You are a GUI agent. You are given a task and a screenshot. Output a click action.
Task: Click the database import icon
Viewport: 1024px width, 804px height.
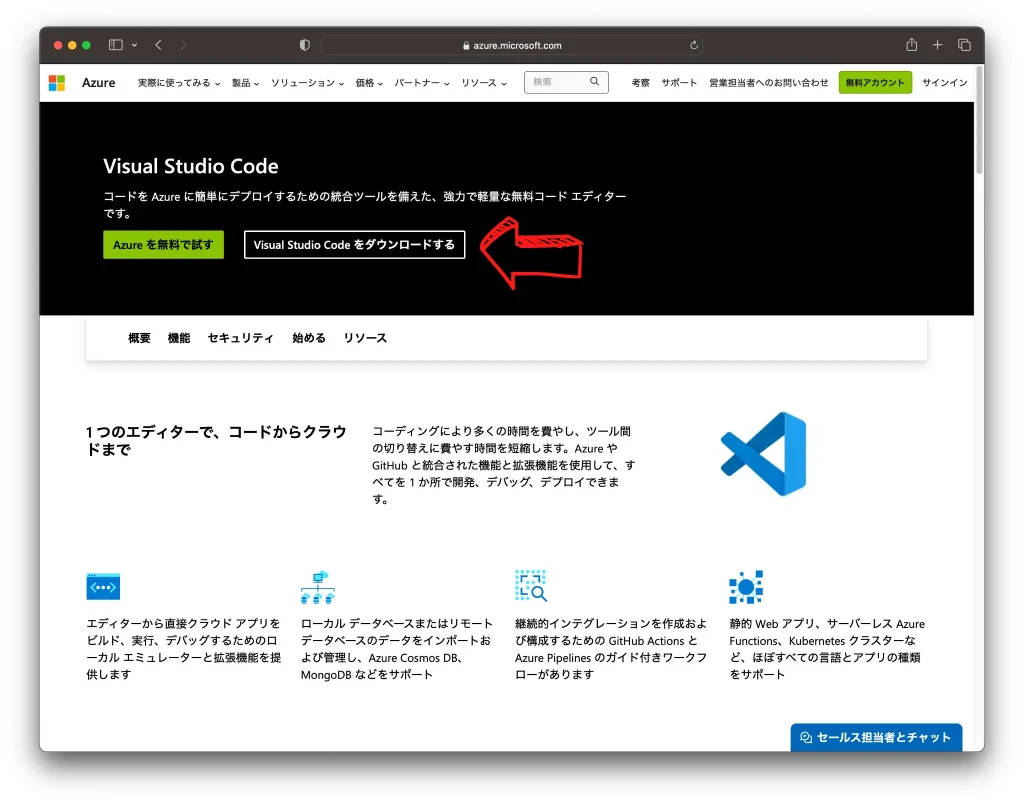pos(317,587)
